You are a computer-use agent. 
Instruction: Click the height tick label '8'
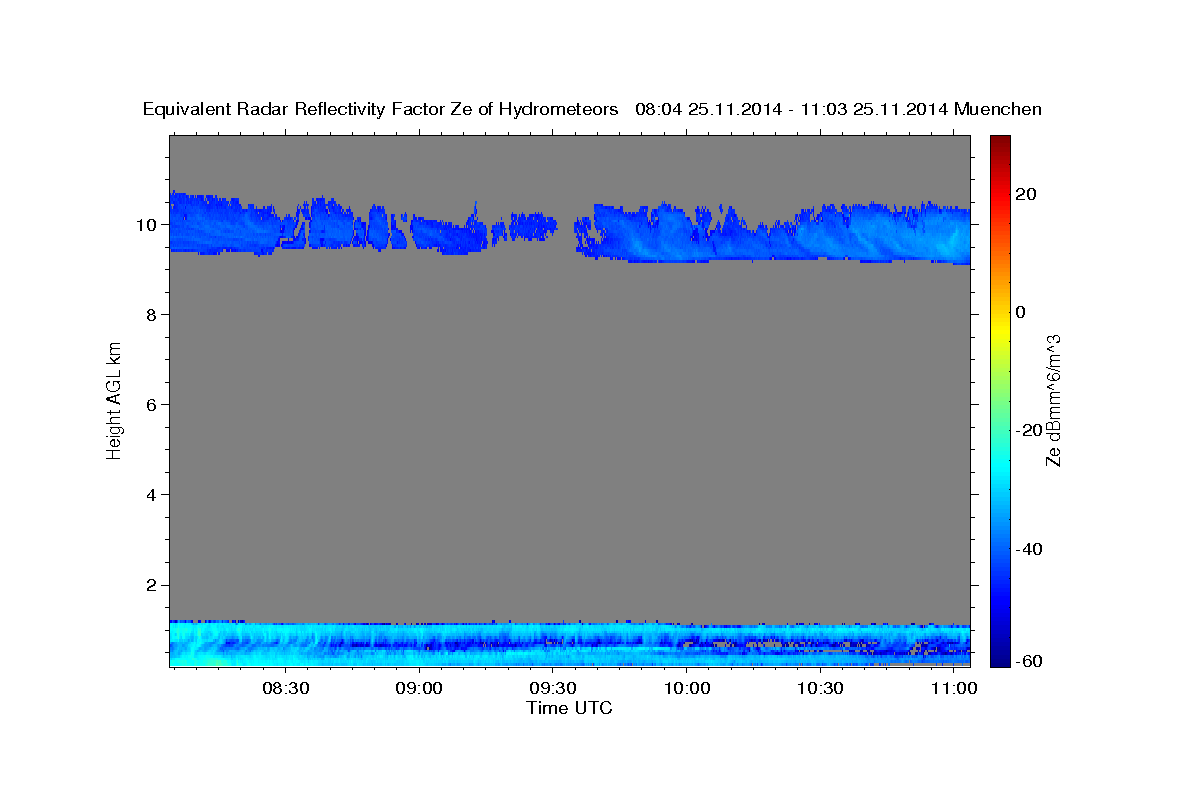point(152,314)
